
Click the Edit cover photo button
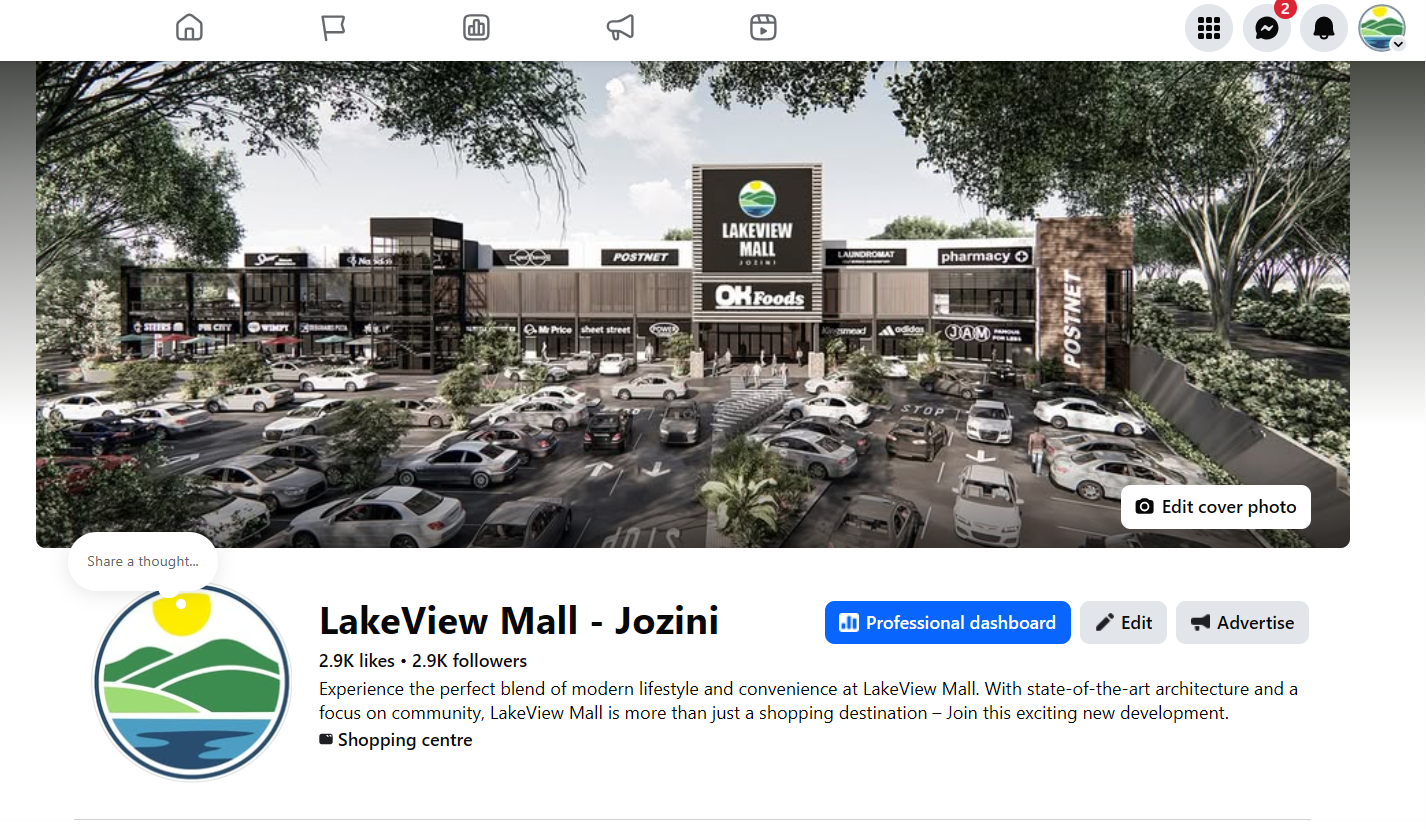click(1216, 507)
